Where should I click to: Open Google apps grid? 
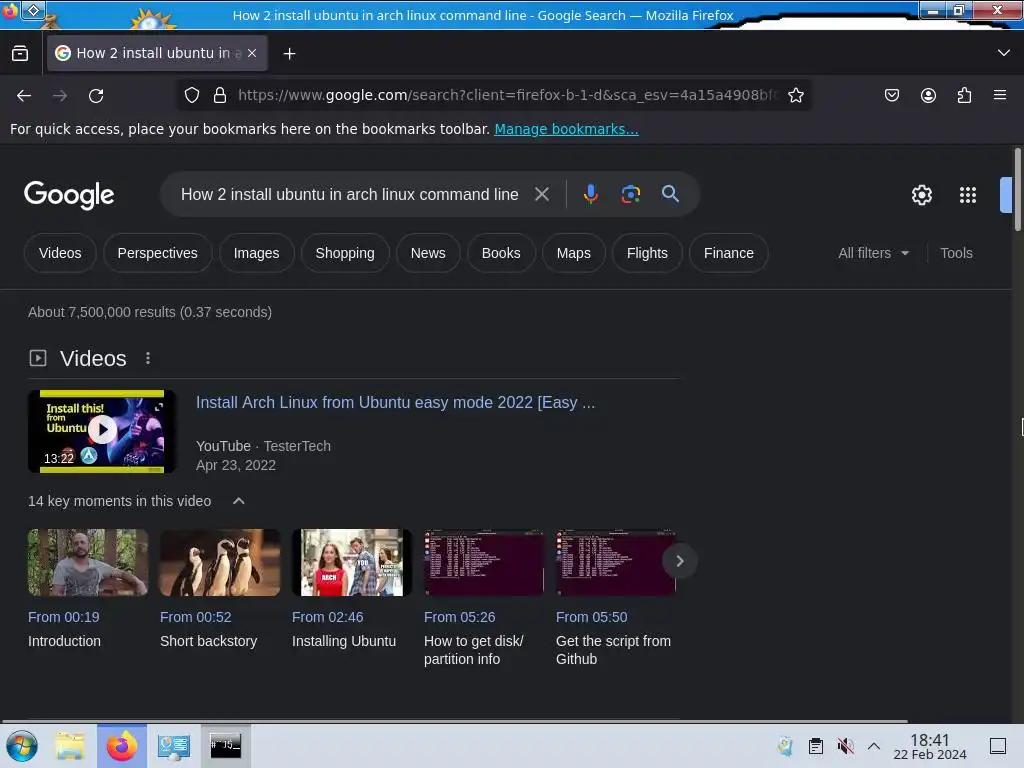[967, 195]
